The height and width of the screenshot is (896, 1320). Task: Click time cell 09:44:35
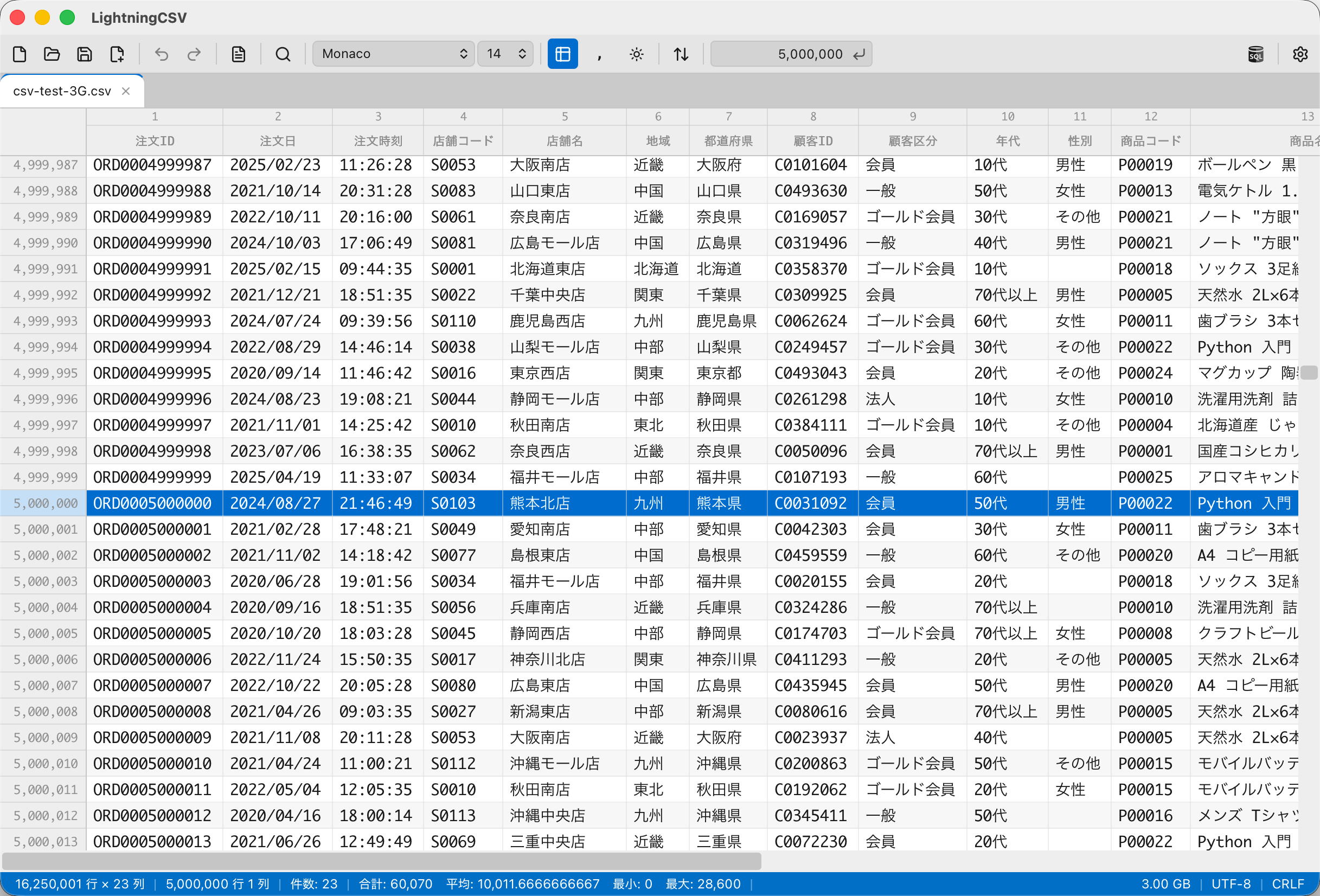click(x=379, y=270)
